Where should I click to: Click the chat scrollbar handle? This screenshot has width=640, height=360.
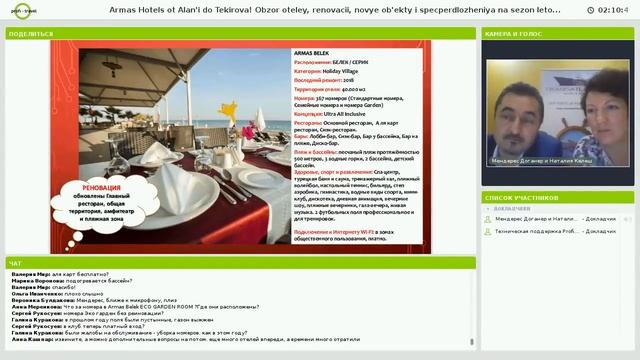coord(472,342)
